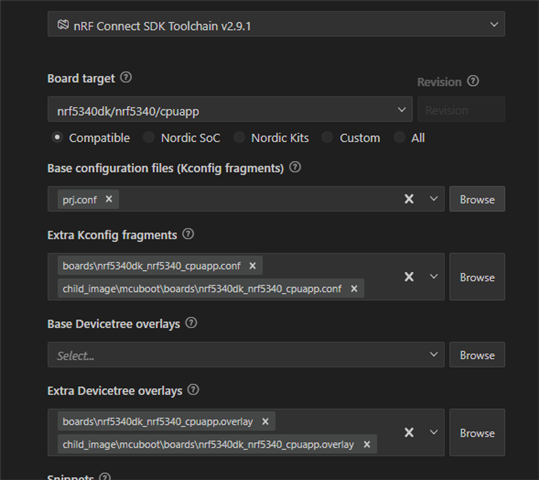
Task: Open Base Devicetree overlays Select dropdown
Action: click(246, 355)
